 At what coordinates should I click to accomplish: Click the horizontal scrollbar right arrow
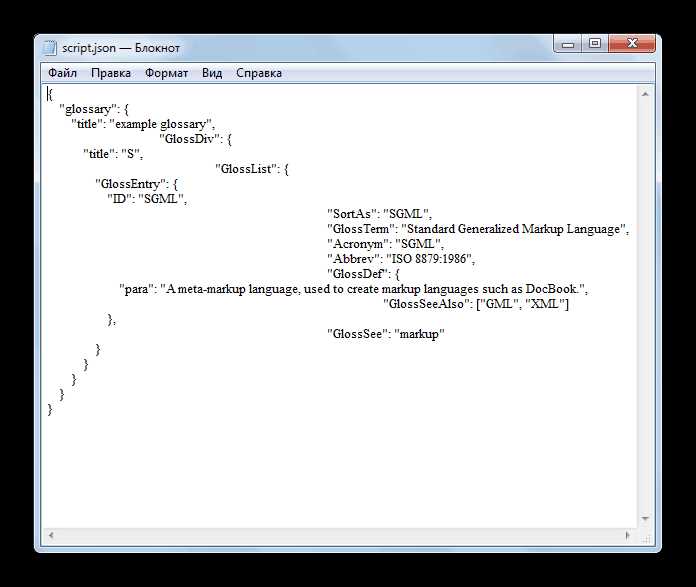(627, 535)
